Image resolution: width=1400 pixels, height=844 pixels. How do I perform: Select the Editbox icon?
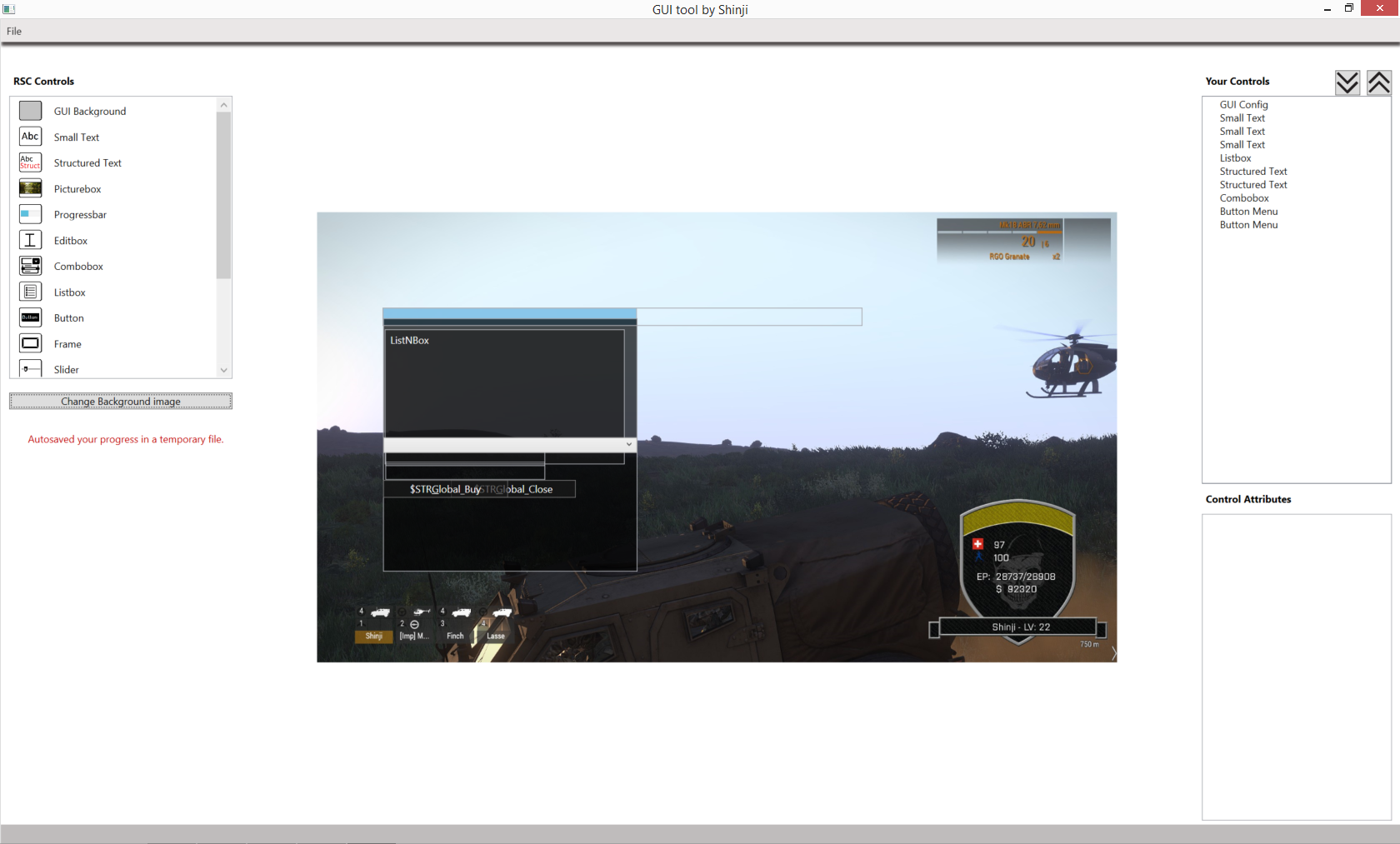pyautogui.click(x=30, y=240)
